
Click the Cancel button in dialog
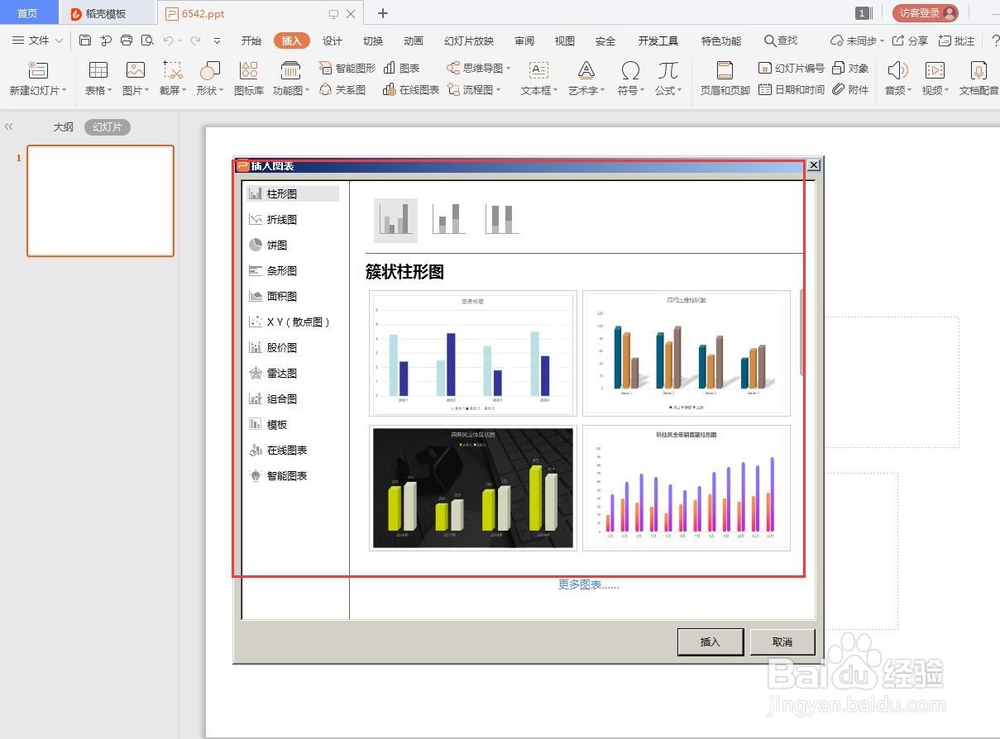point(783,641)
